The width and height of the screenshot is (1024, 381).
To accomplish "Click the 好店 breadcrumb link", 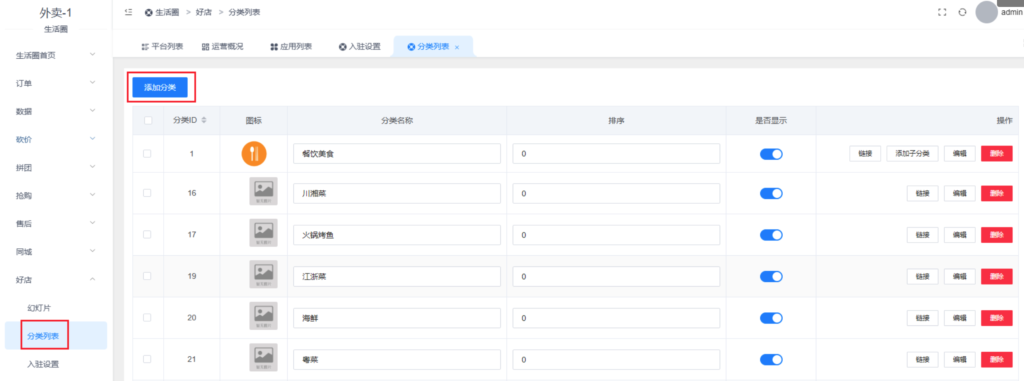I will click(x=204, y=12).
